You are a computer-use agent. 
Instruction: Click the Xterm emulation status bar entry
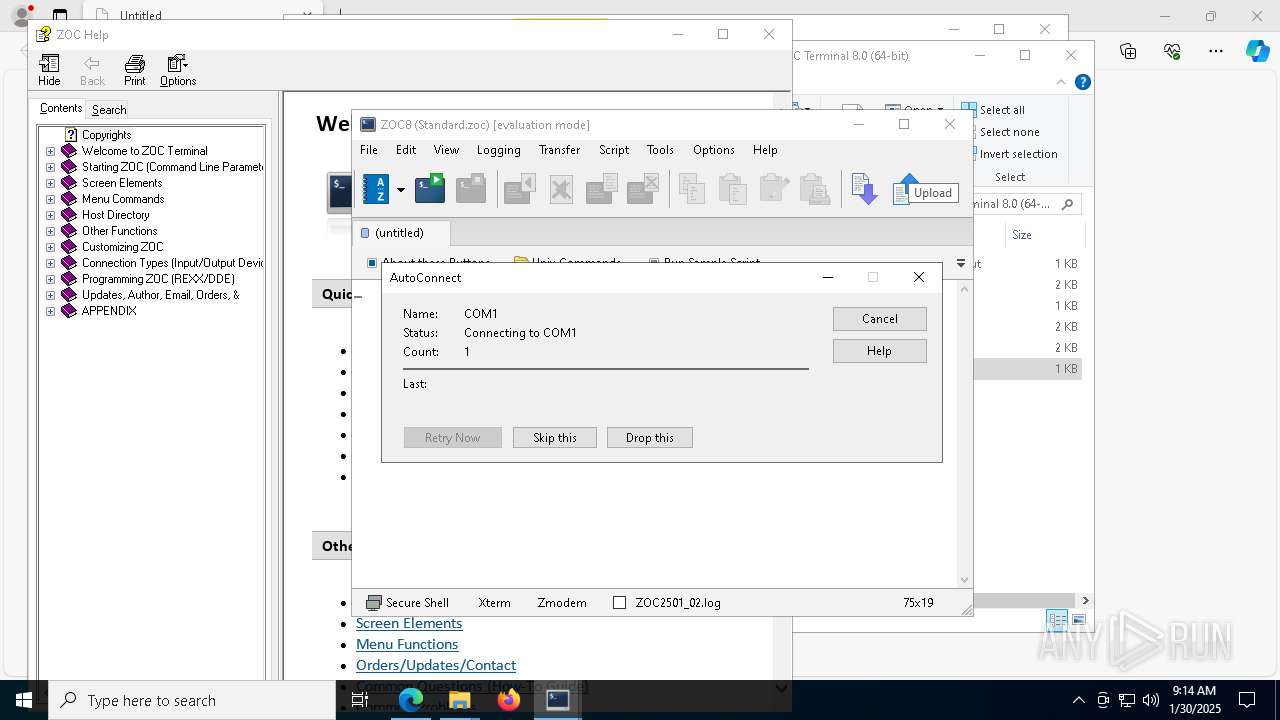pyautogui.click(x=495, y=603)
